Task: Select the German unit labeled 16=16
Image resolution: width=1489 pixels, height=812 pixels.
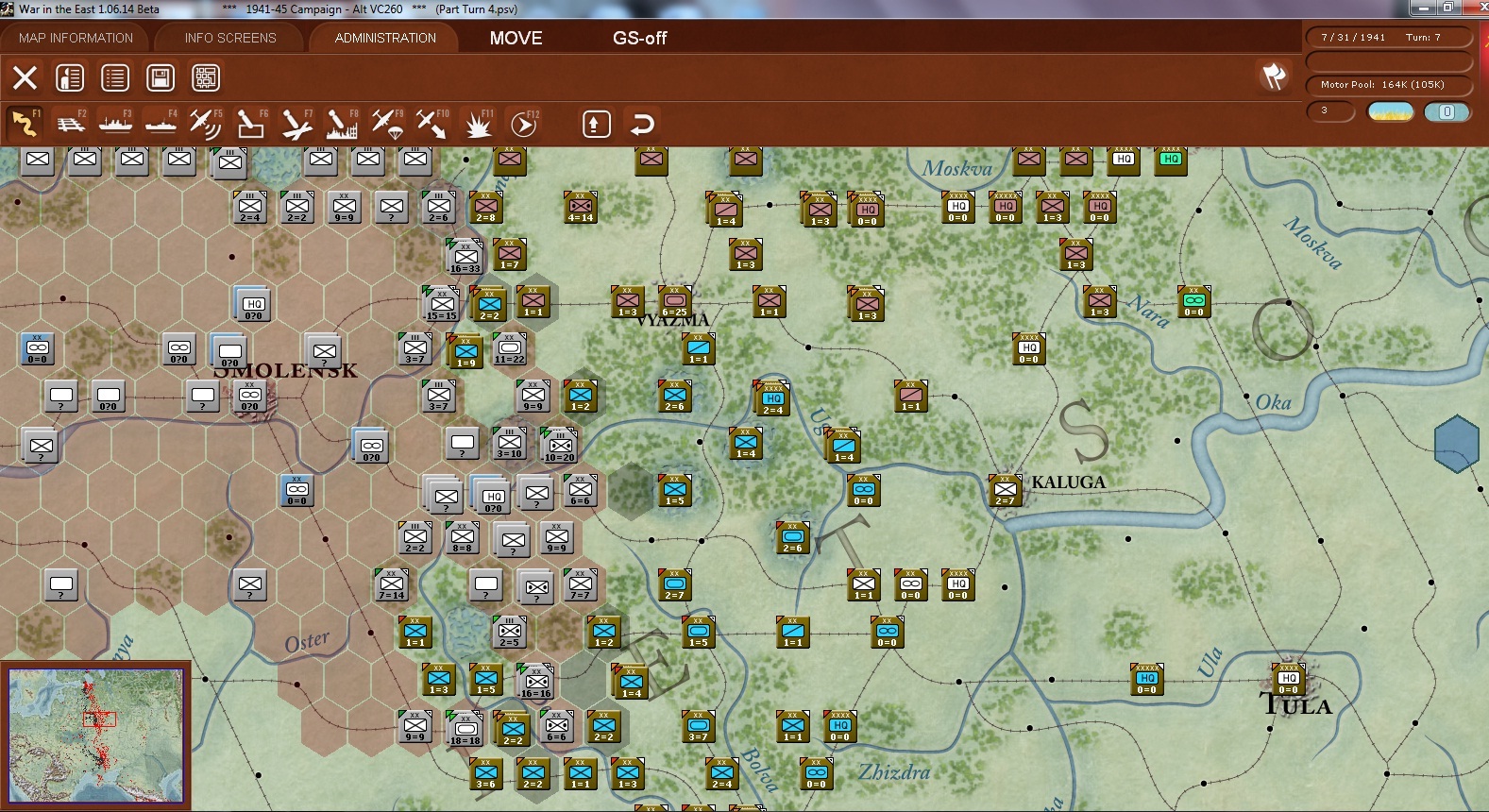Action: point(535,681)
